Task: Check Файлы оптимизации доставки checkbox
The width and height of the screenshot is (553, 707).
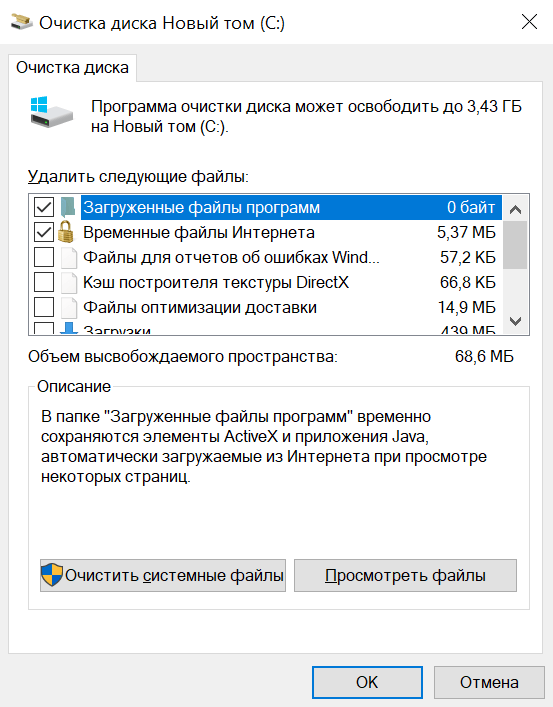Action: 44,308
